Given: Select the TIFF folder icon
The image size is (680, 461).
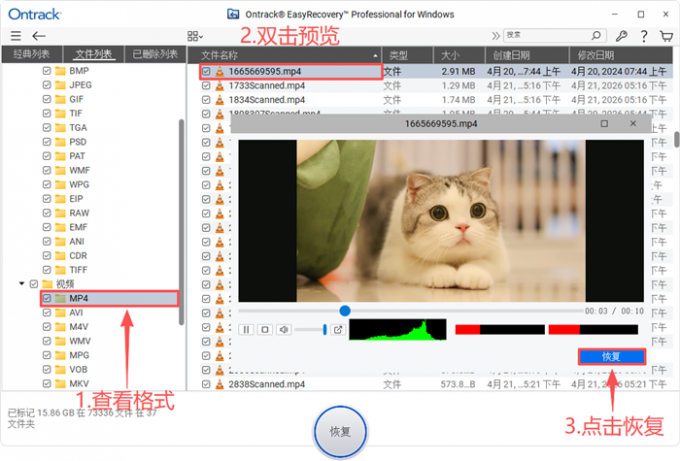Looking at the screenshot, I should click(x=60, y=270).
